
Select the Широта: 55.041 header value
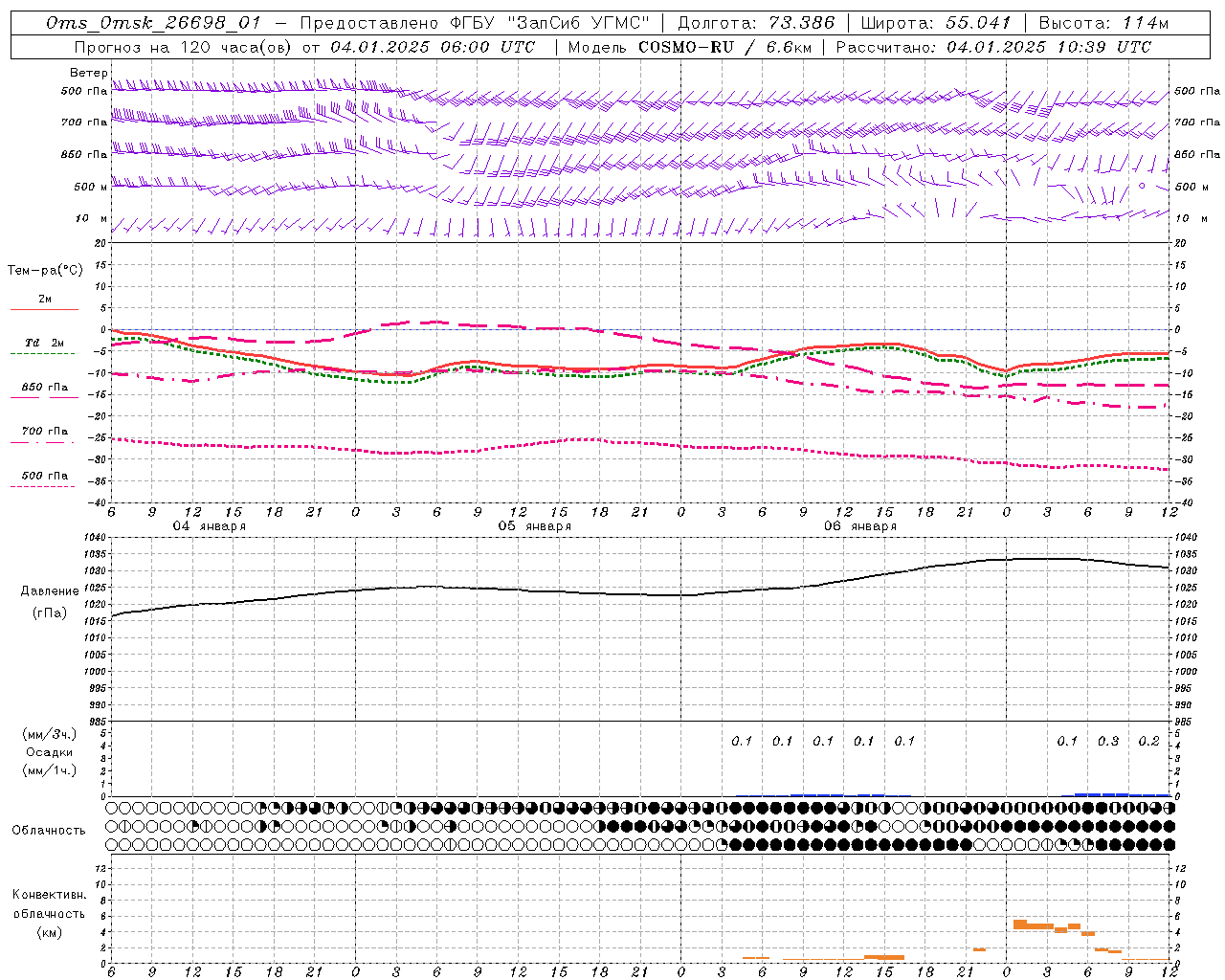(936, 23)
